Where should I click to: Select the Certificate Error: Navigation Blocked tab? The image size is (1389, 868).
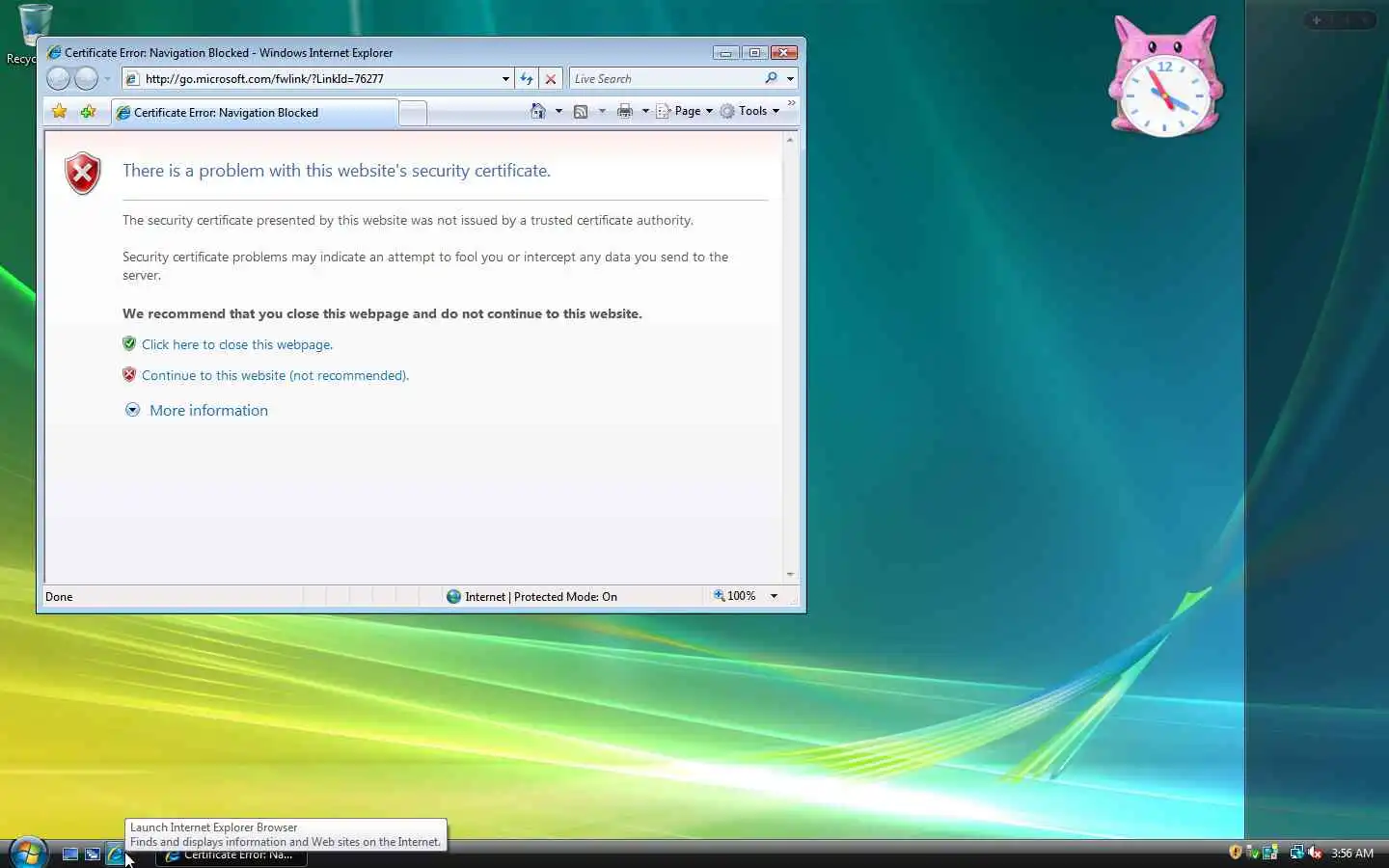point(255,113)
